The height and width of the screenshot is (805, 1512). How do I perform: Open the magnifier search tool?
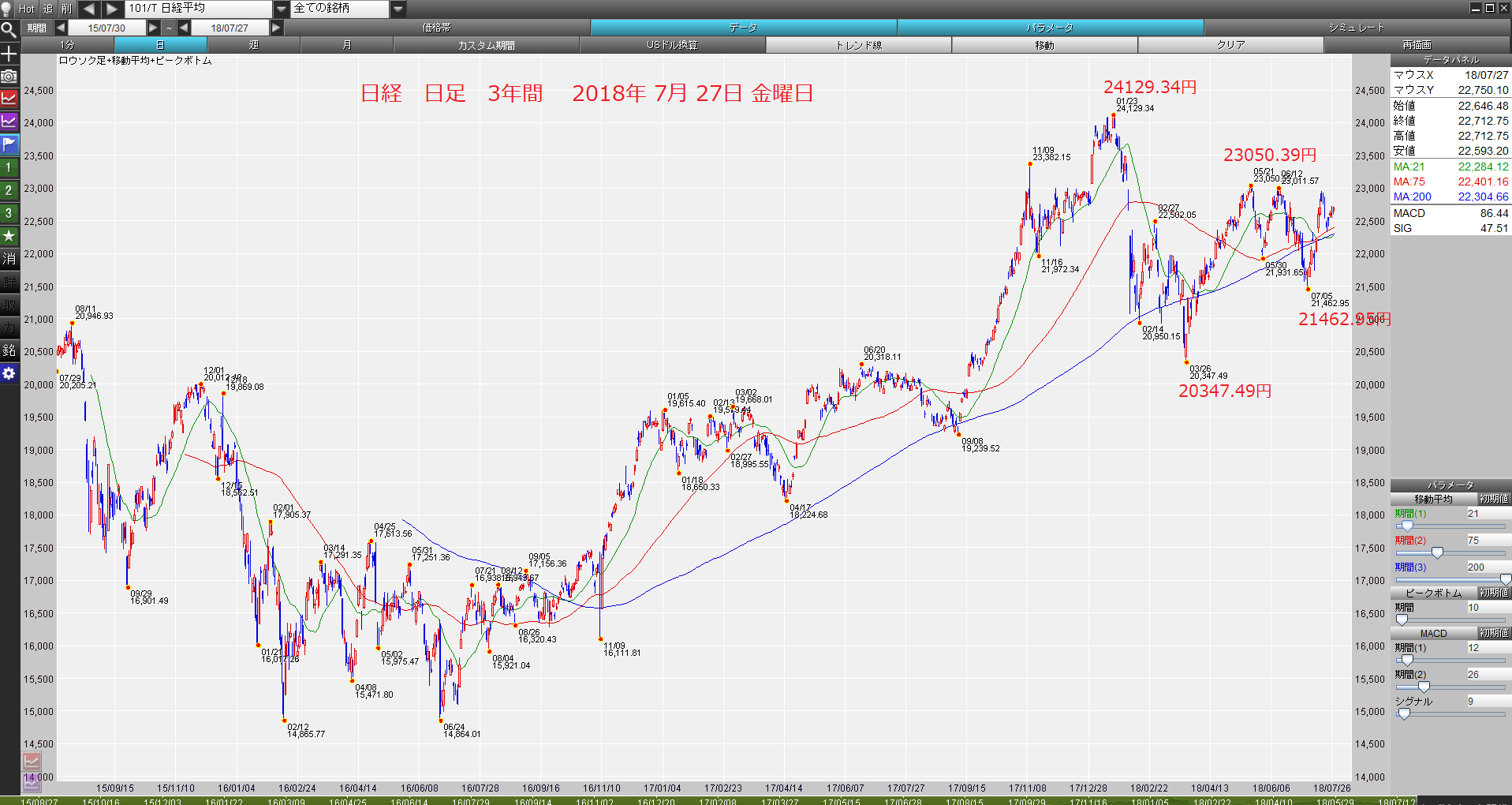coord(9,31)
